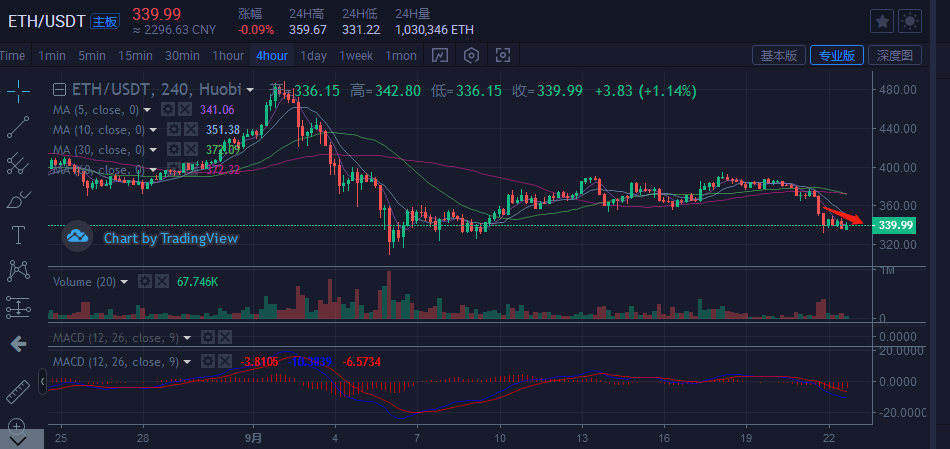Select the zoom-in magnifier tool
This screenshot has height=449, width=950.
tap(18, 425)
